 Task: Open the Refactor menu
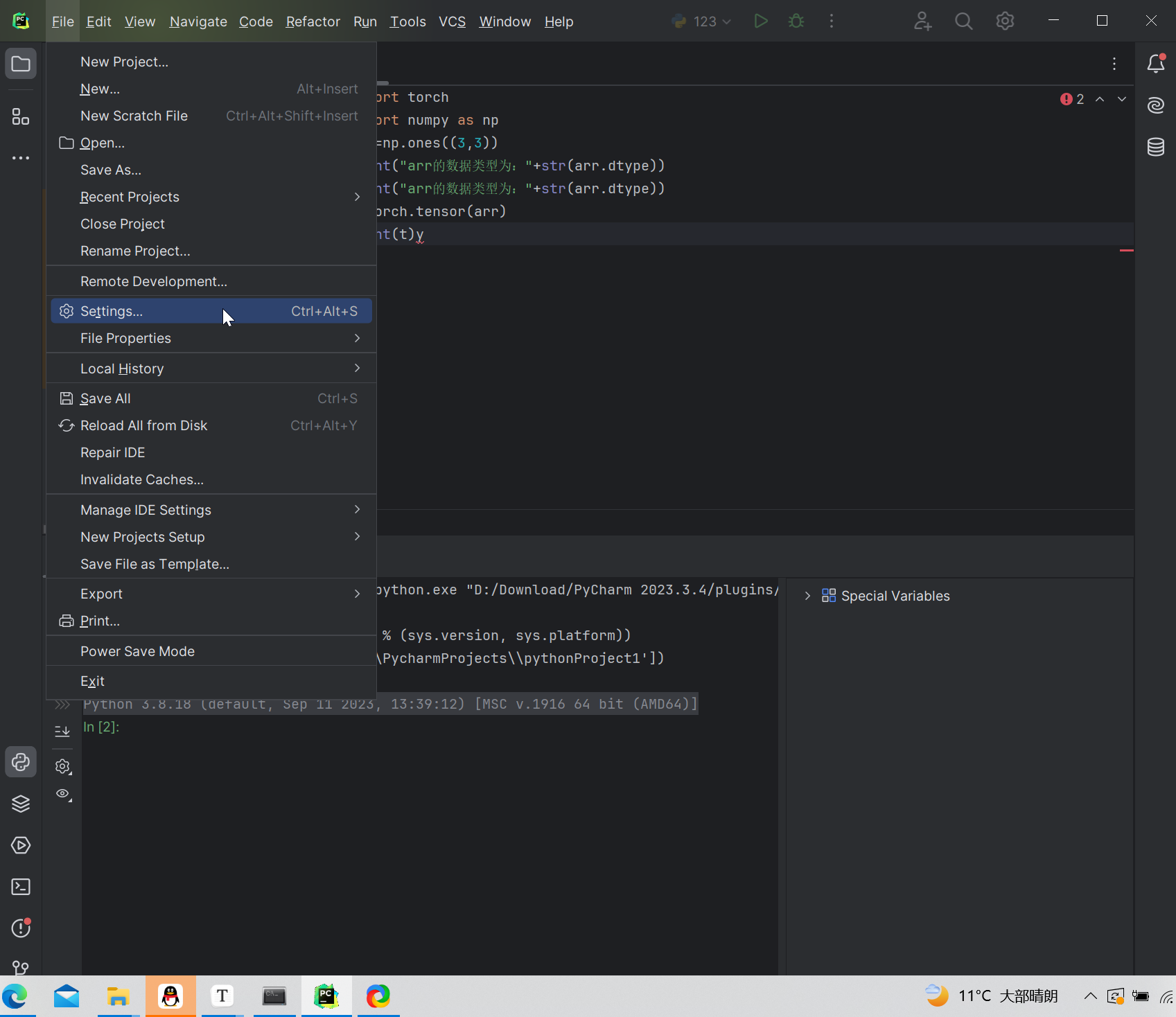pos(313,21)
